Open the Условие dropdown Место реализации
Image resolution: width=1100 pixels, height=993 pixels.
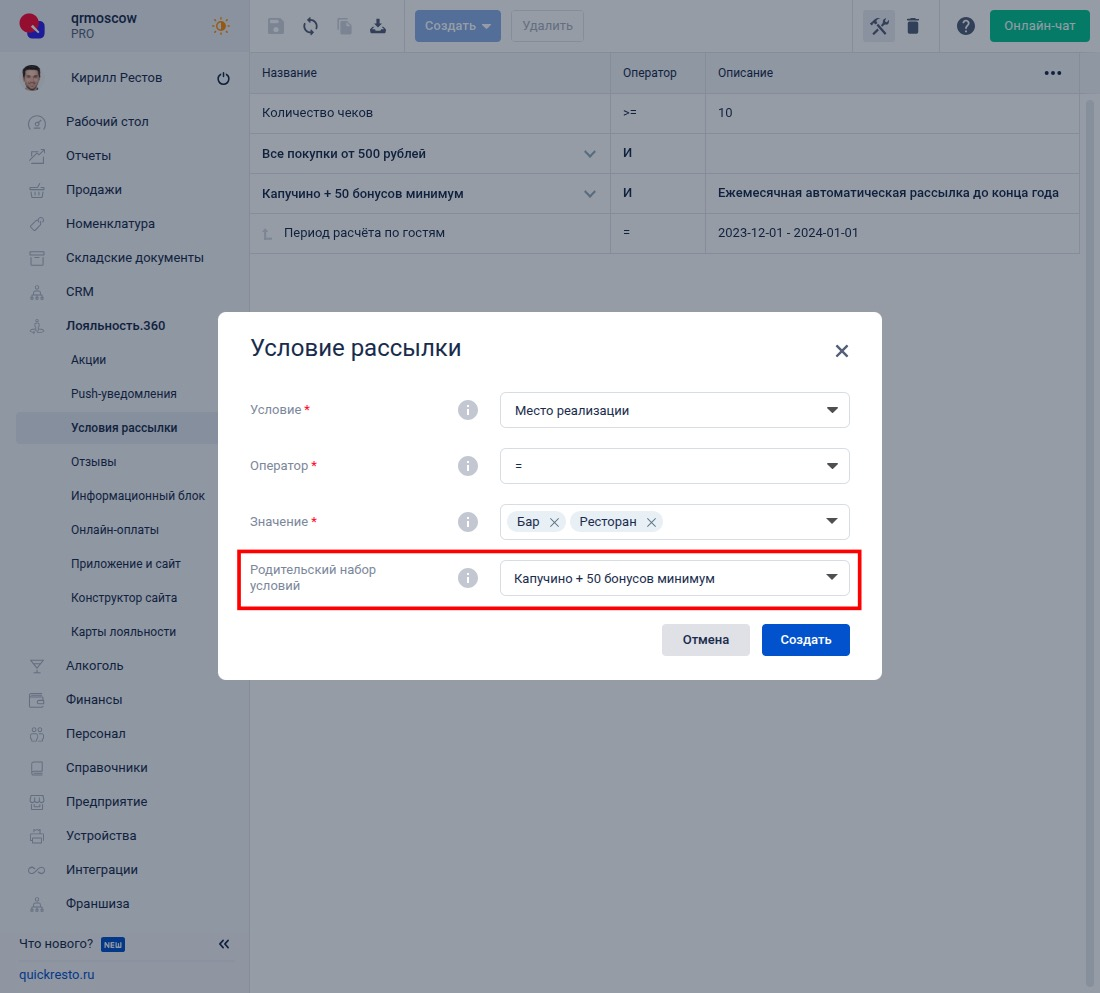click(674, 410)
